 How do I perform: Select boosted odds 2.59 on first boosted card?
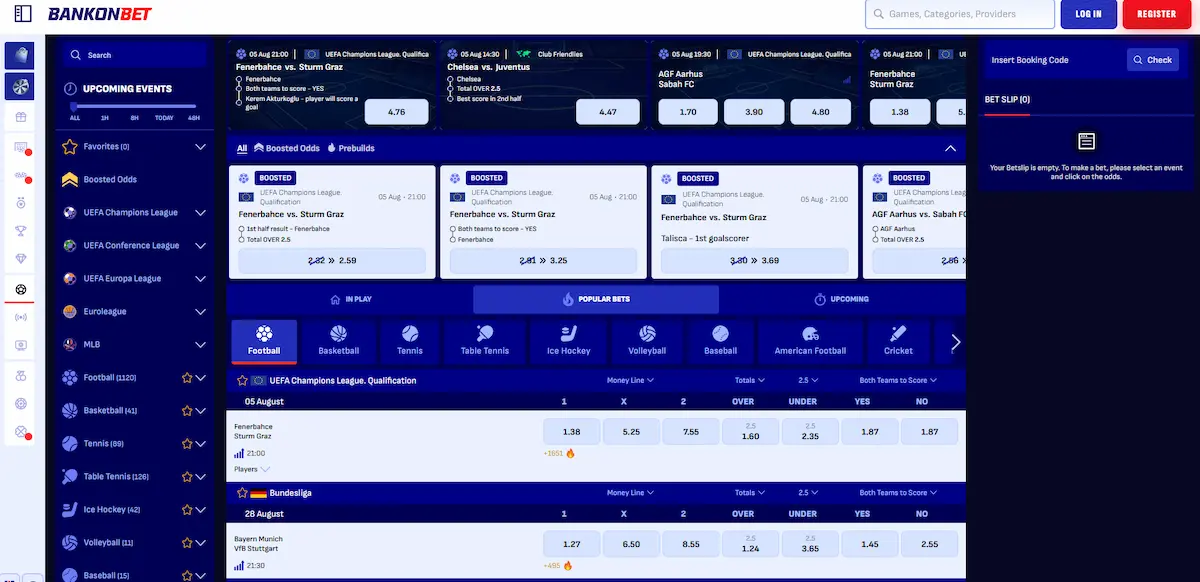[333, 261]
